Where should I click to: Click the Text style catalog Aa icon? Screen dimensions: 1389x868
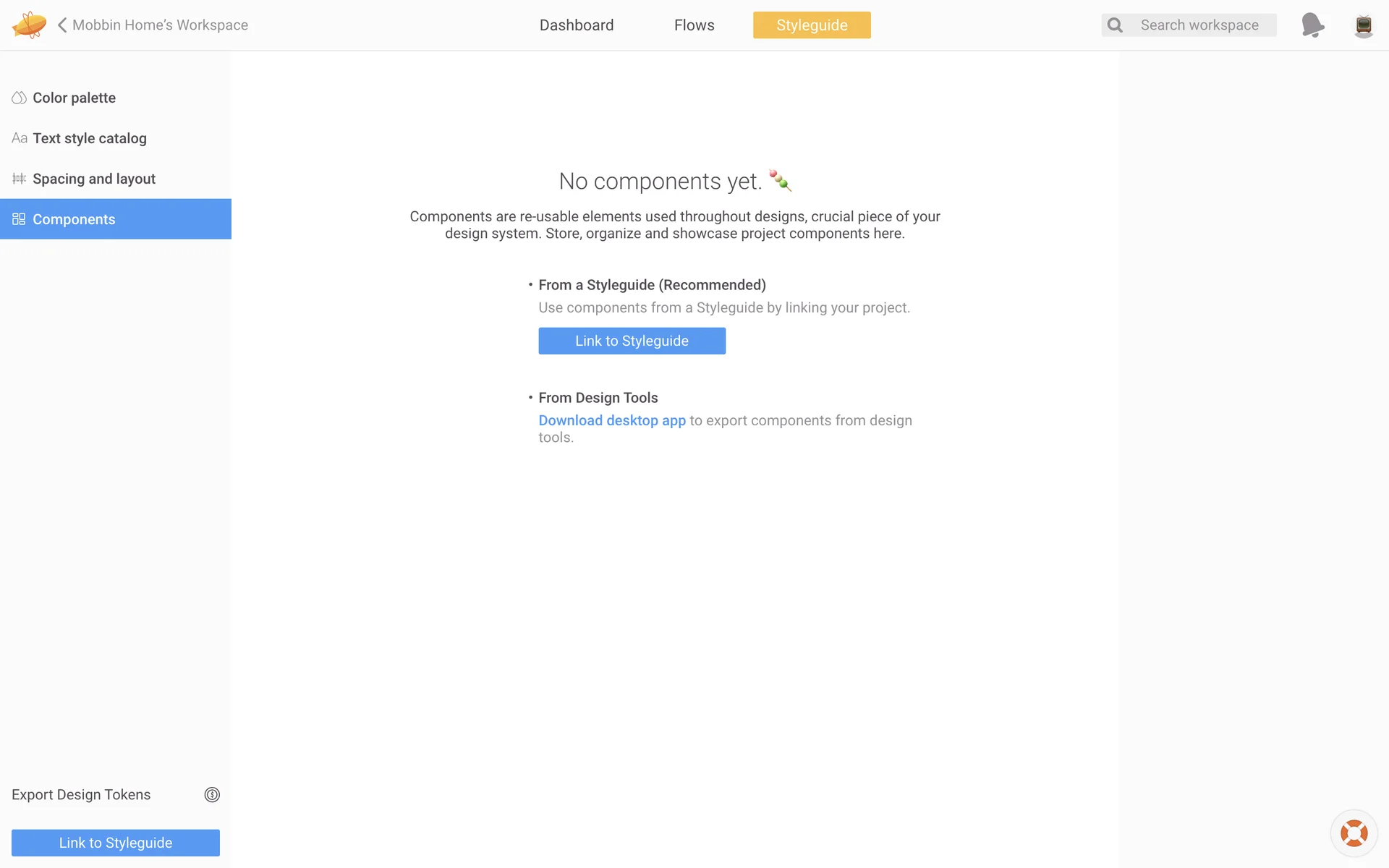pyautogui.click(x=19, y=138)
